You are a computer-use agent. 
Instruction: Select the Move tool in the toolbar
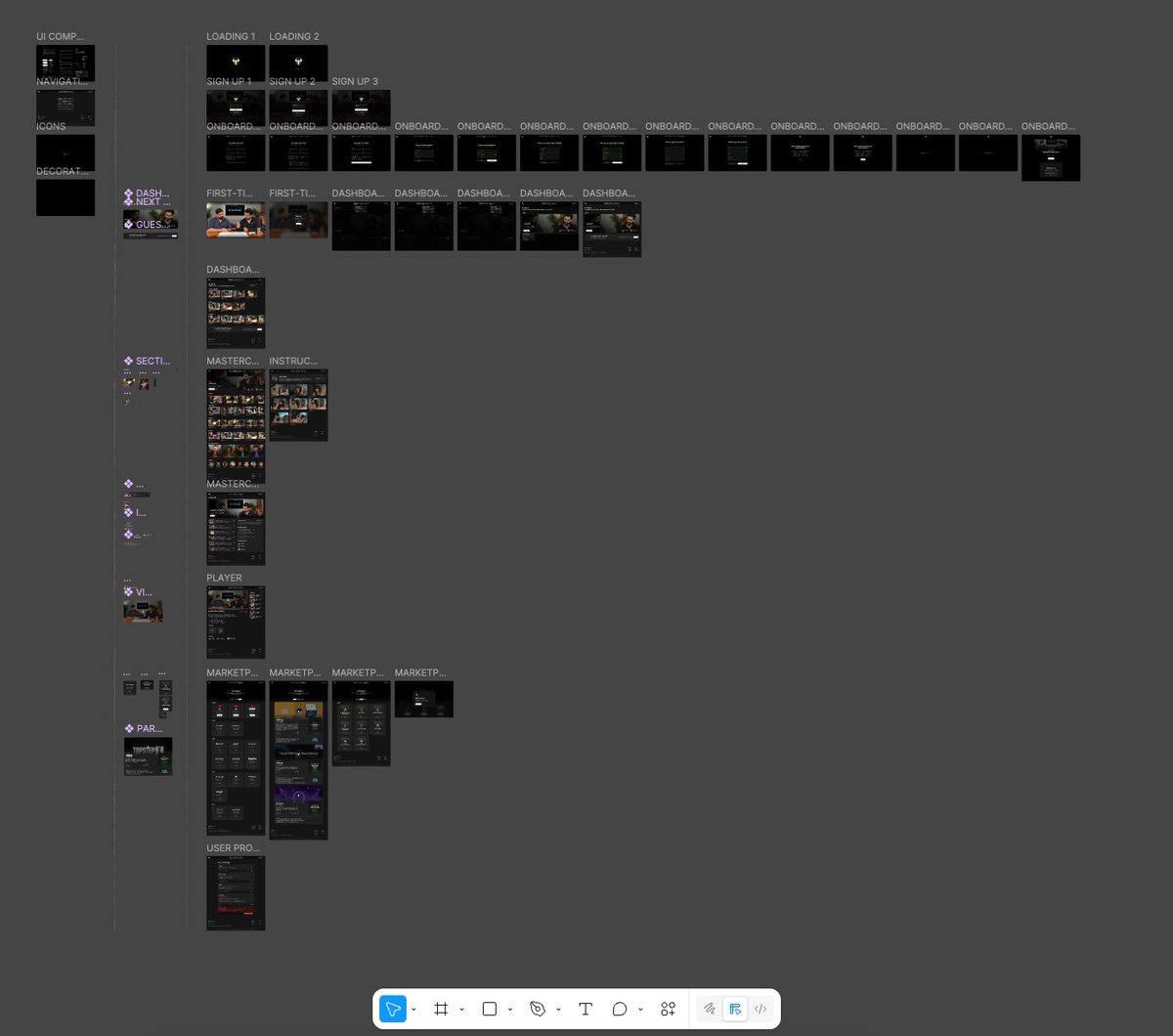pyautogui.click(x=392, y=1009)
